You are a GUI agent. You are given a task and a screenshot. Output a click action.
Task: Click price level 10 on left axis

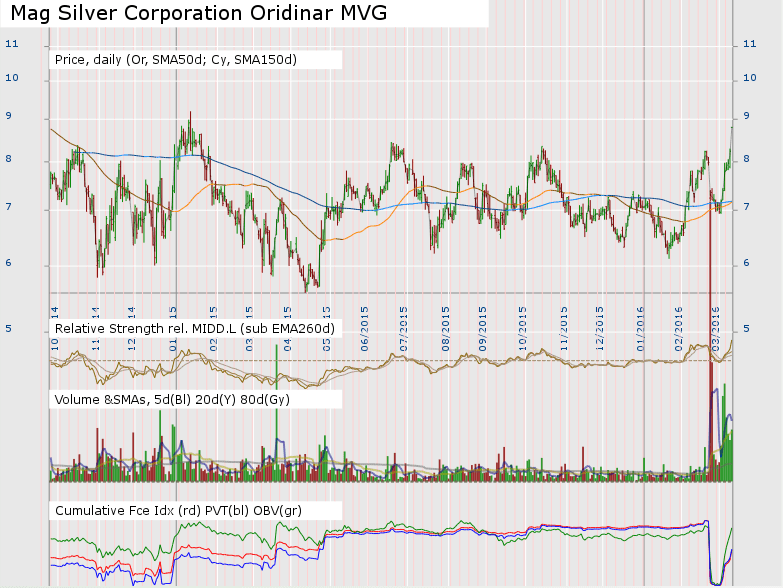[x=11, y=78]
